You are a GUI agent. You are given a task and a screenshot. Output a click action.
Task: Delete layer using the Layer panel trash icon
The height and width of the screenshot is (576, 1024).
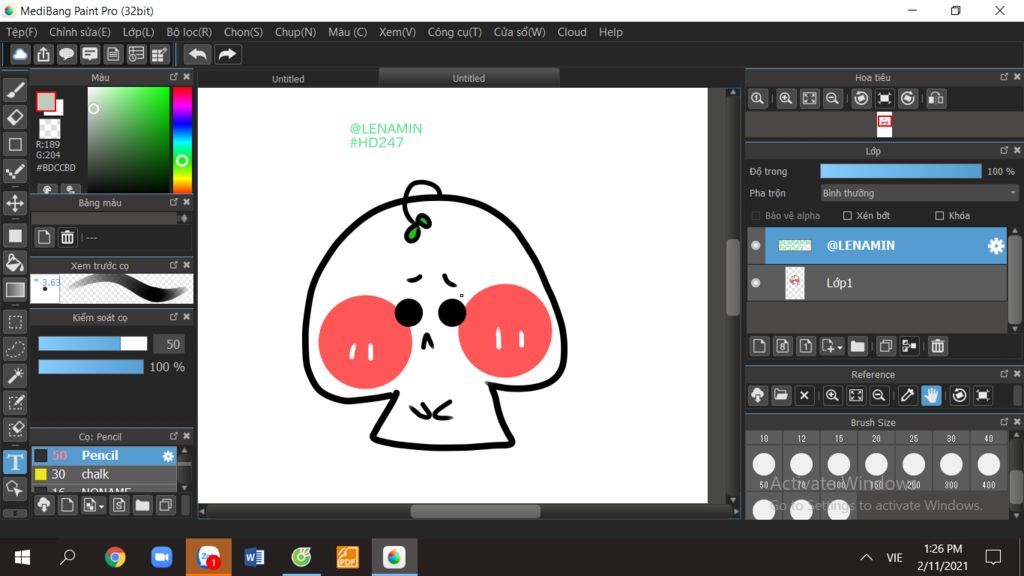937,346
